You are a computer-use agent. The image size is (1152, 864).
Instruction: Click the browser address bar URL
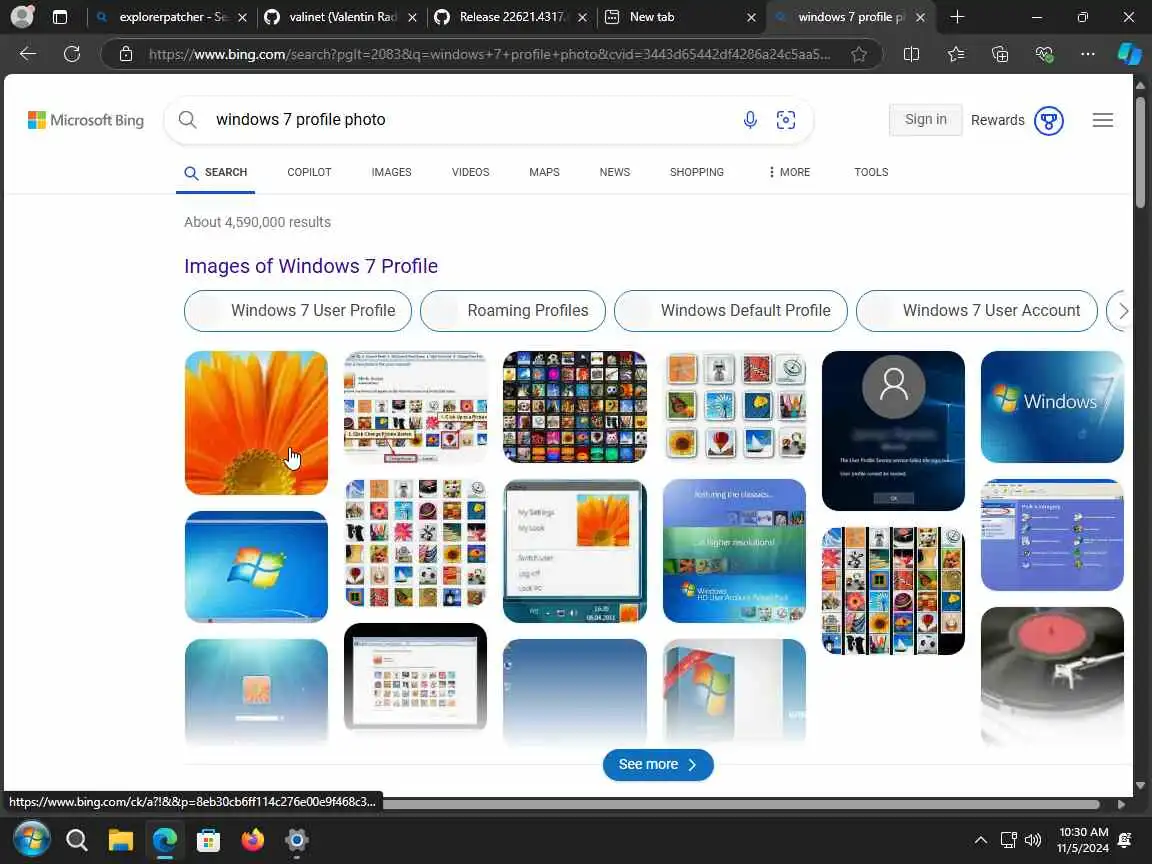click(x=489, y=54)
